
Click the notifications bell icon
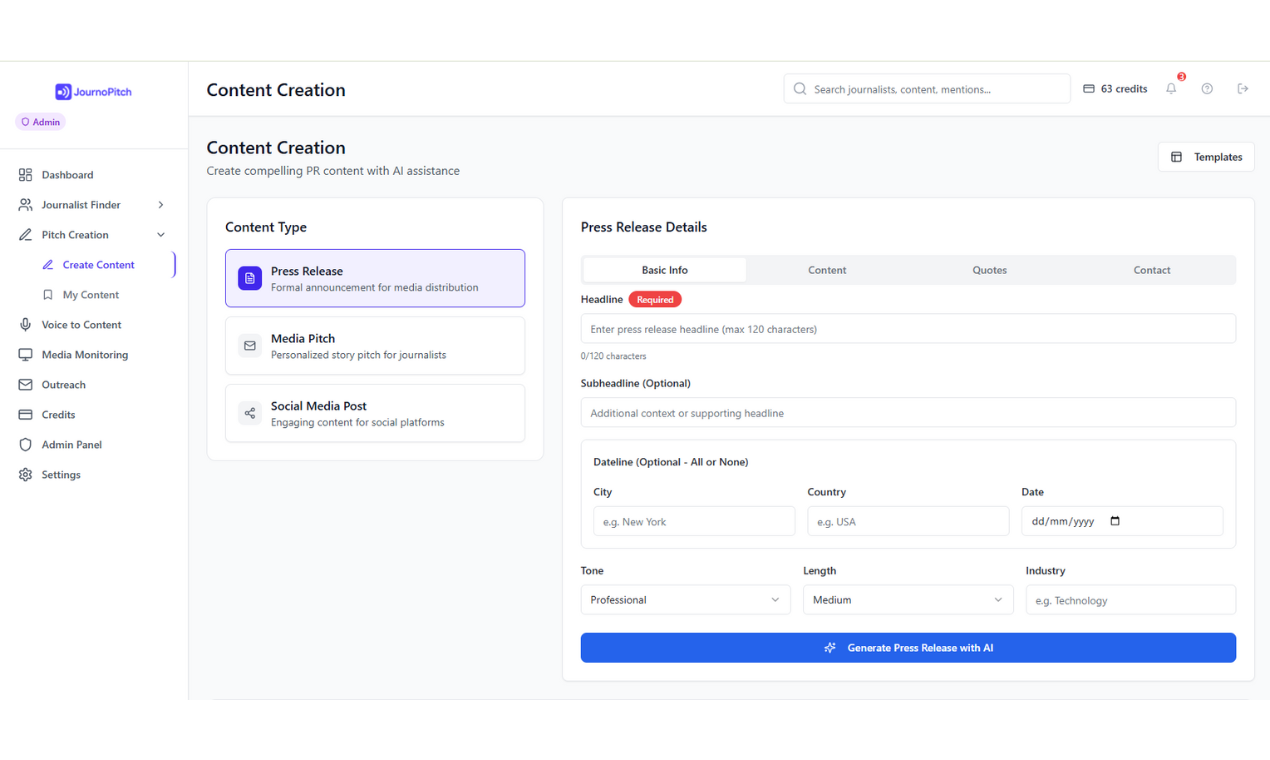(1171, 89)
